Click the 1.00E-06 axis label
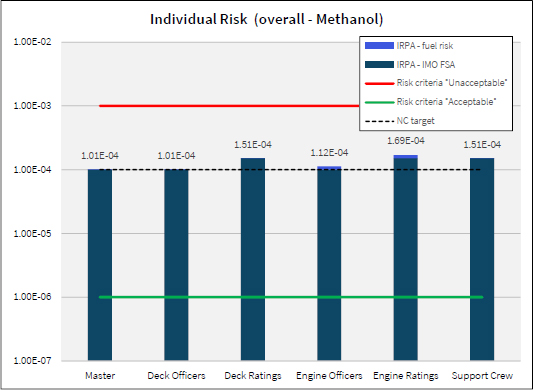Screen dimensions: 533x390 pos(32,297)
